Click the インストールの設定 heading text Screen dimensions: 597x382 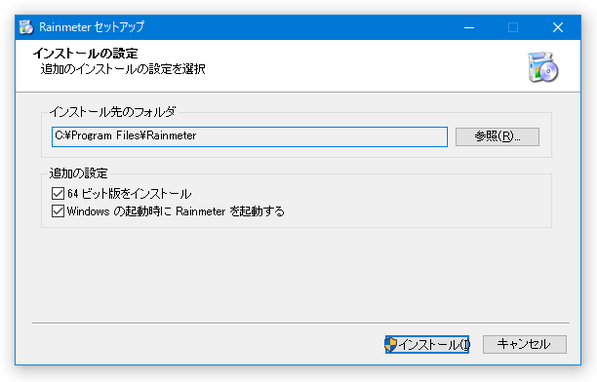(x=85, y=53)
